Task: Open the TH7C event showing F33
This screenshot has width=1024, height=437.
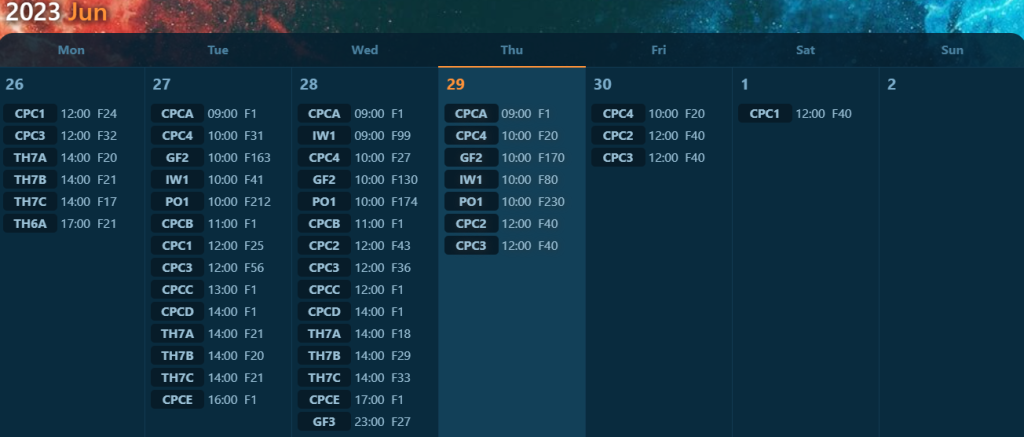Action: click(x=324, y=378)
